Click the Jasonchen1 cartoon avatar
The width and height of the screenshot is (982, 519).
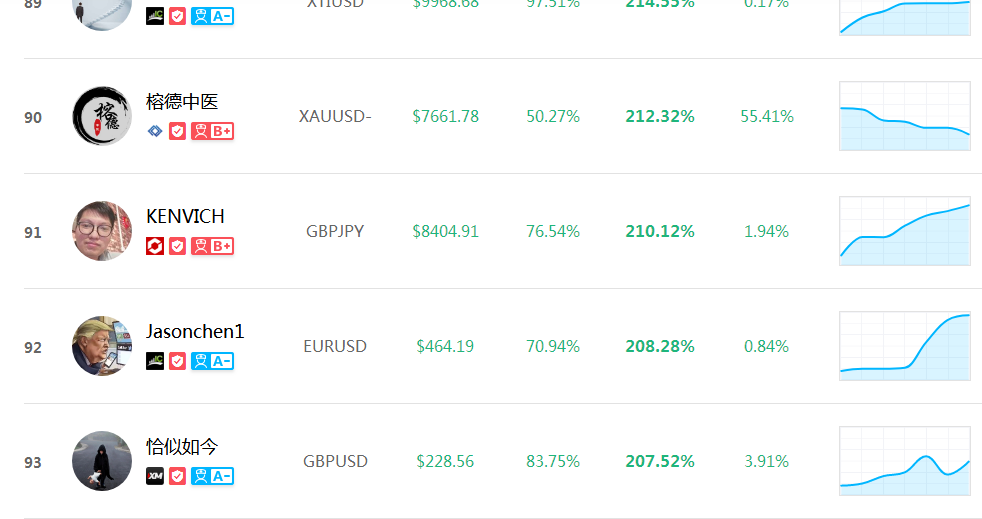[x=102, y=346]
